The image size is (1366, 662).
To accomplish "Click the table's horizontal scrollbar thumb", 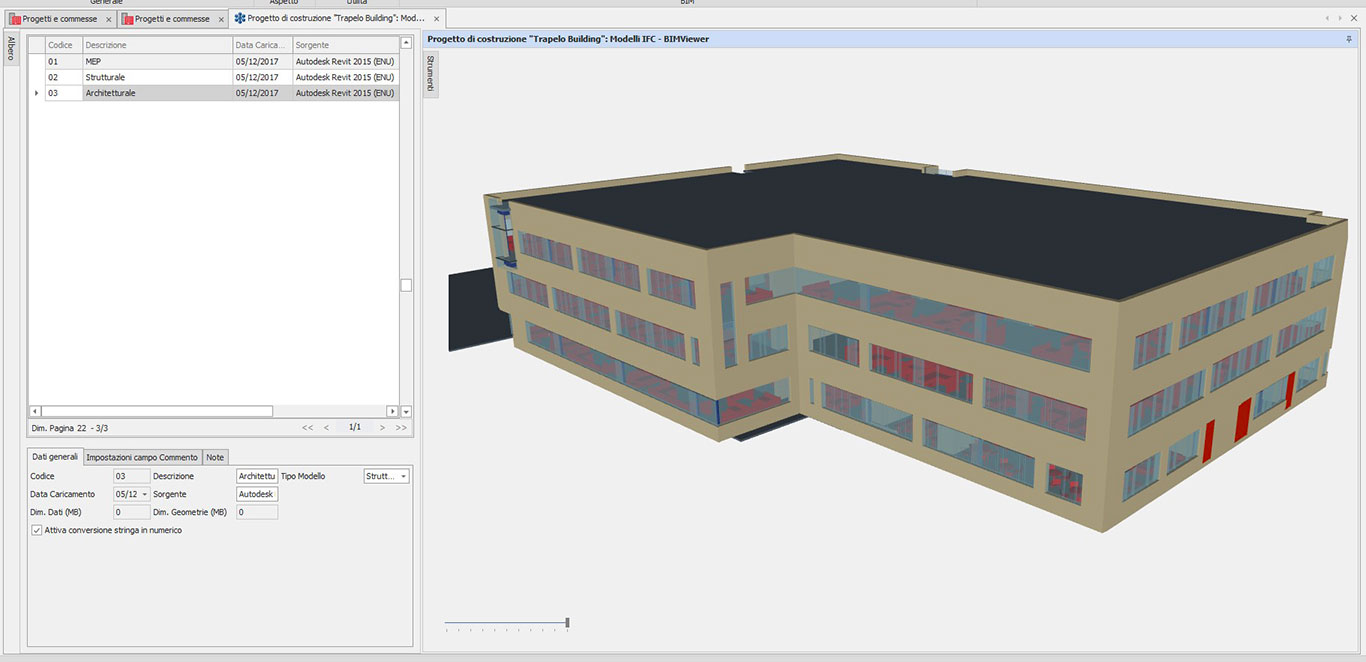I will coord(156,411).
